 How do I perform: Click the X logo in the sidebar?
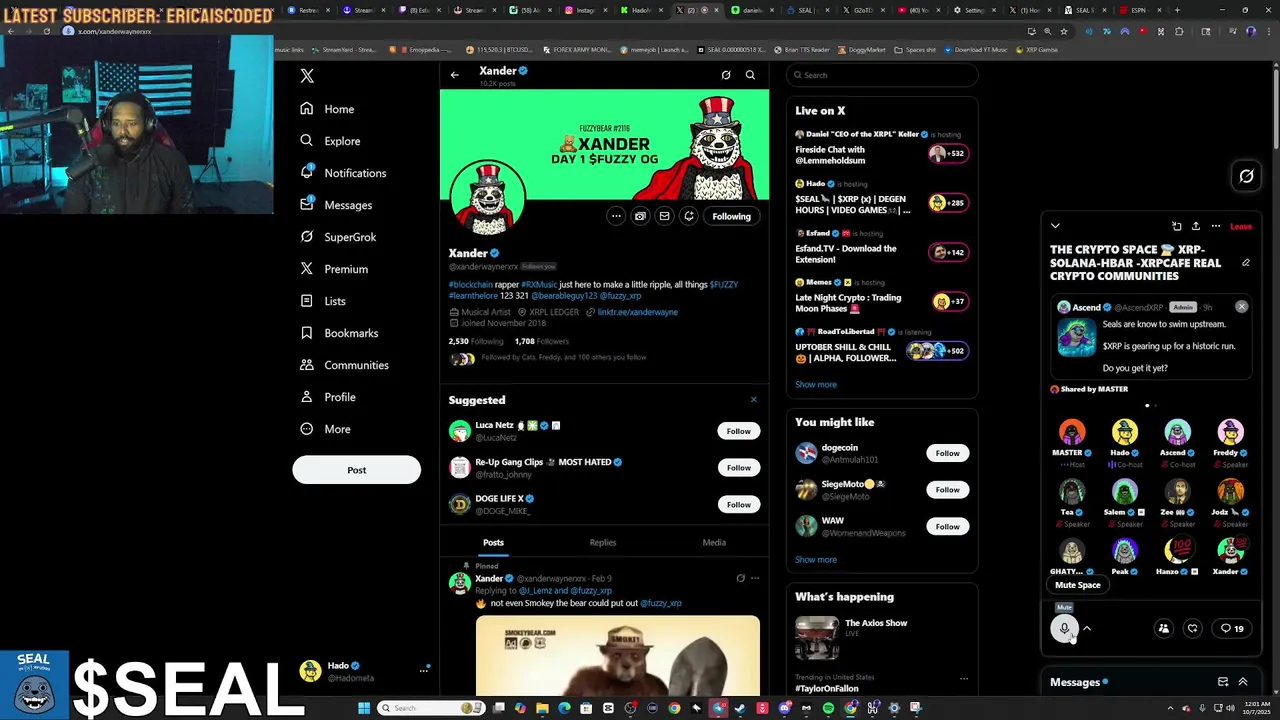point(307,76)
